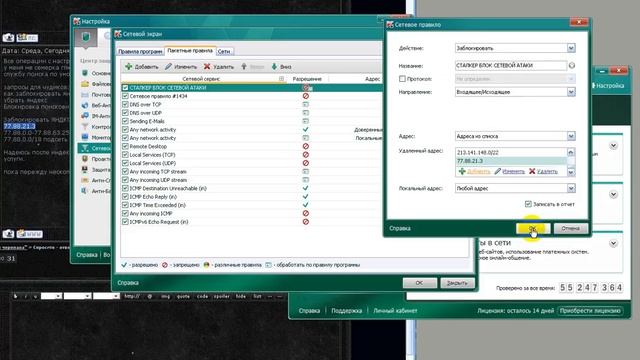The height and width of the screenshot is (360, 640).
Task: Open IM-Антивирус icon in settings sidebar
Action: point(85,116)
